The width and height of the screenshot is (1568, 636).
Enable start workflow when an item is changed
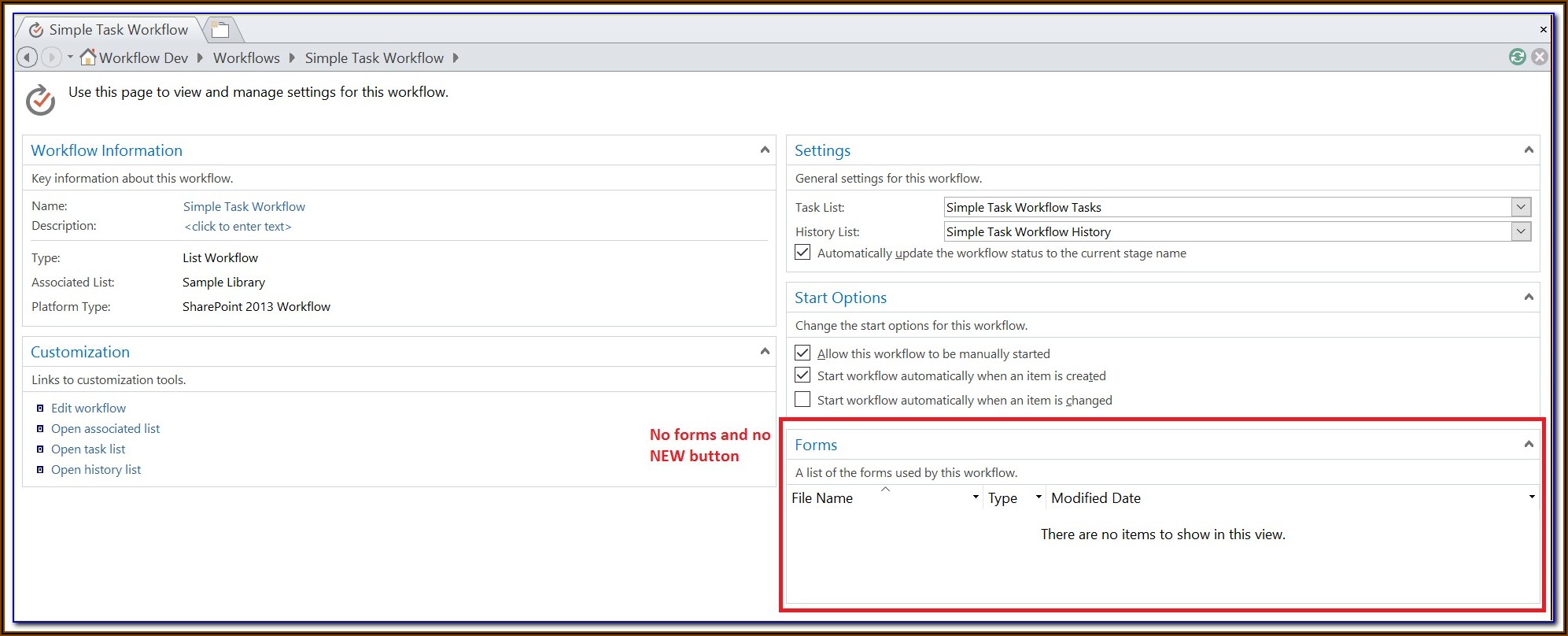(802, 400)
